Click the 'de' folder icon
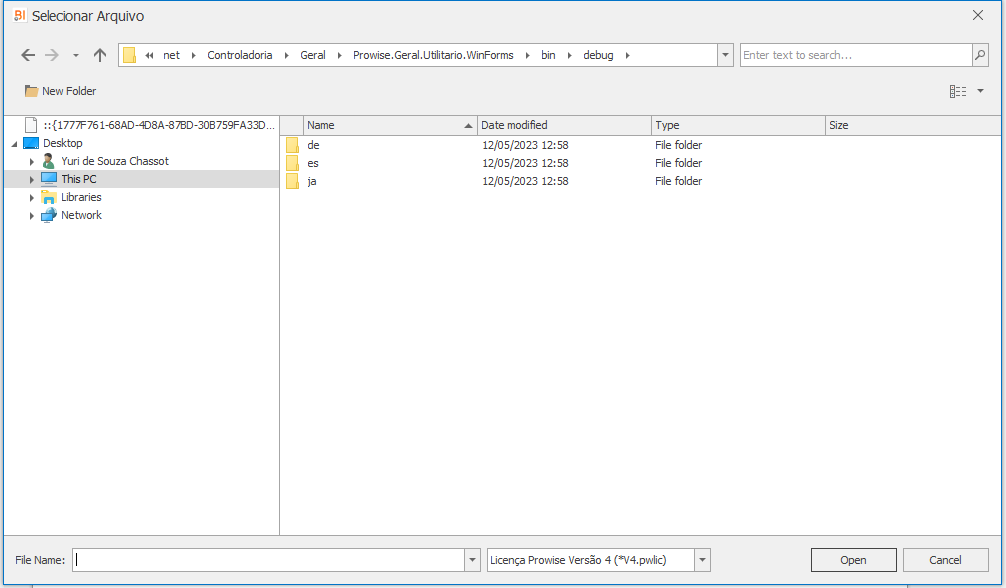 click(x=292, y=145)
